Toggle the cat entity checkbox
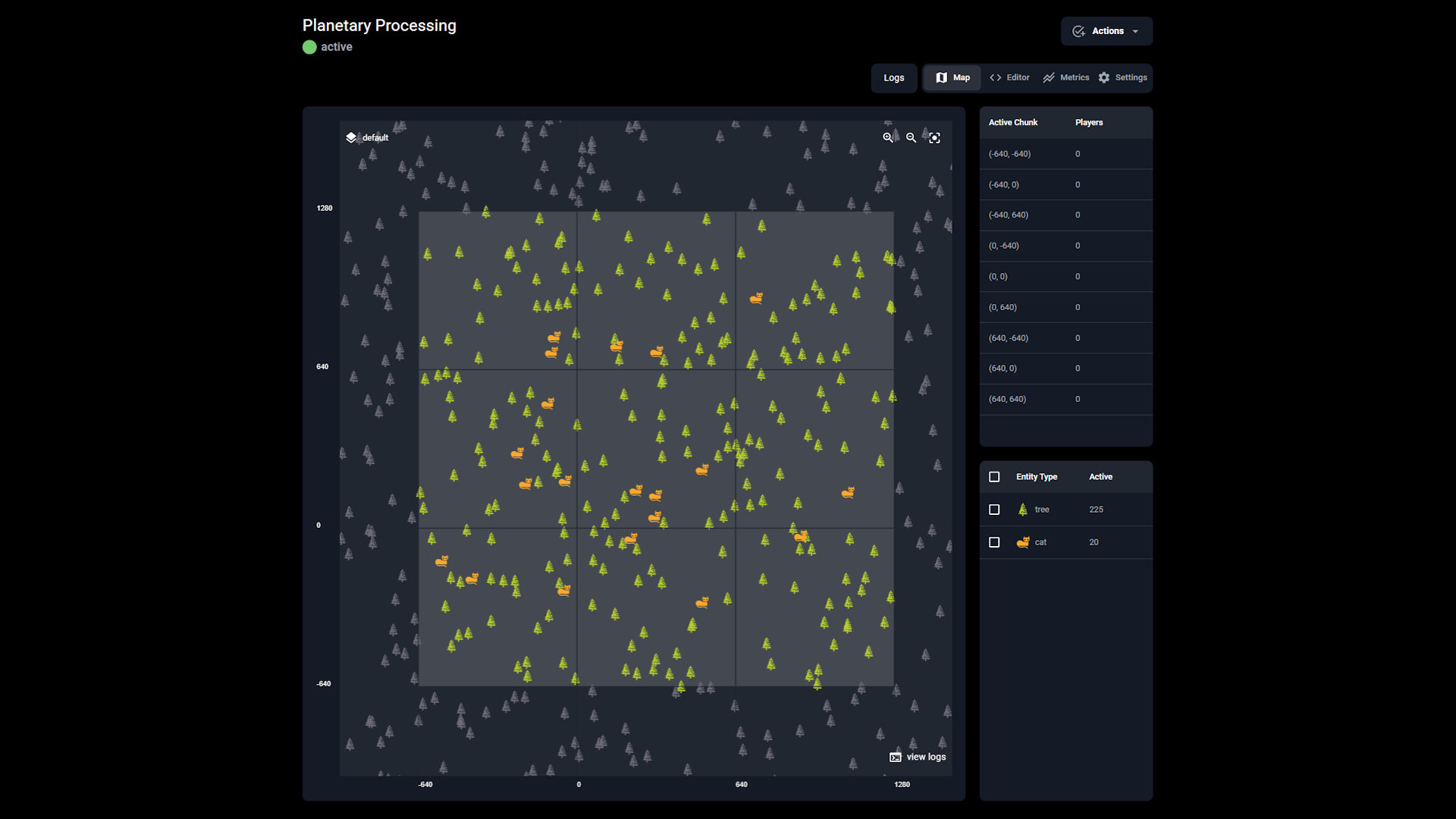Viewport: 1456px width, 819px height. coord(994,542)
